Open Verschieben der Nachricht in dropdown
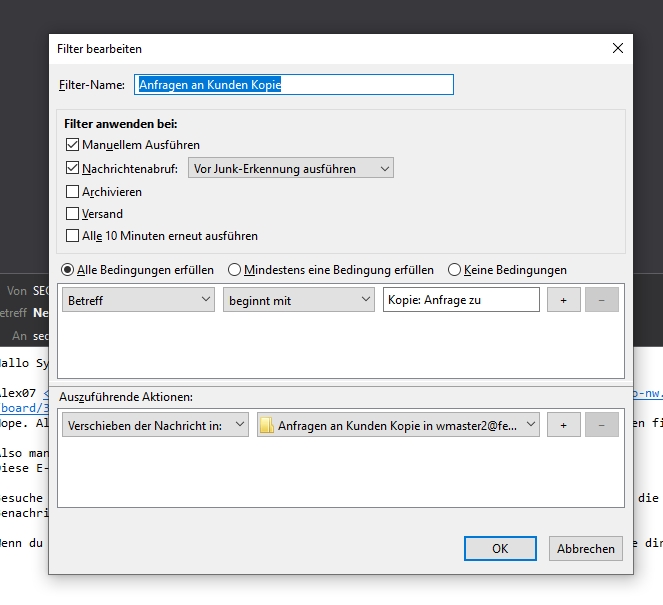Image resolution: width=663 pixels, height=605 pixels. pos(155,425)
